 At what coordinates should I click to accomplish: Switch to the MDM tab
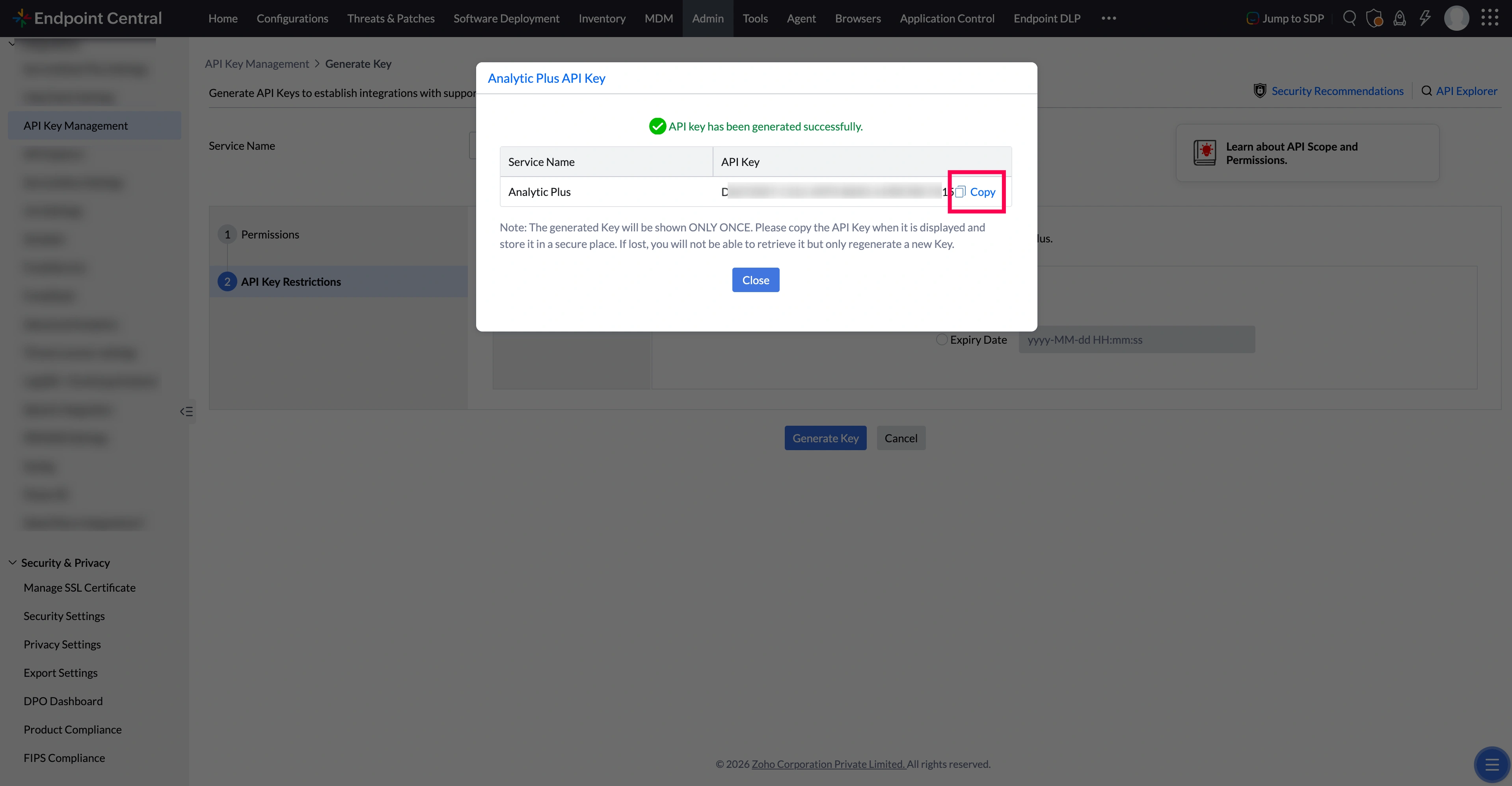[x=659, y=18]
